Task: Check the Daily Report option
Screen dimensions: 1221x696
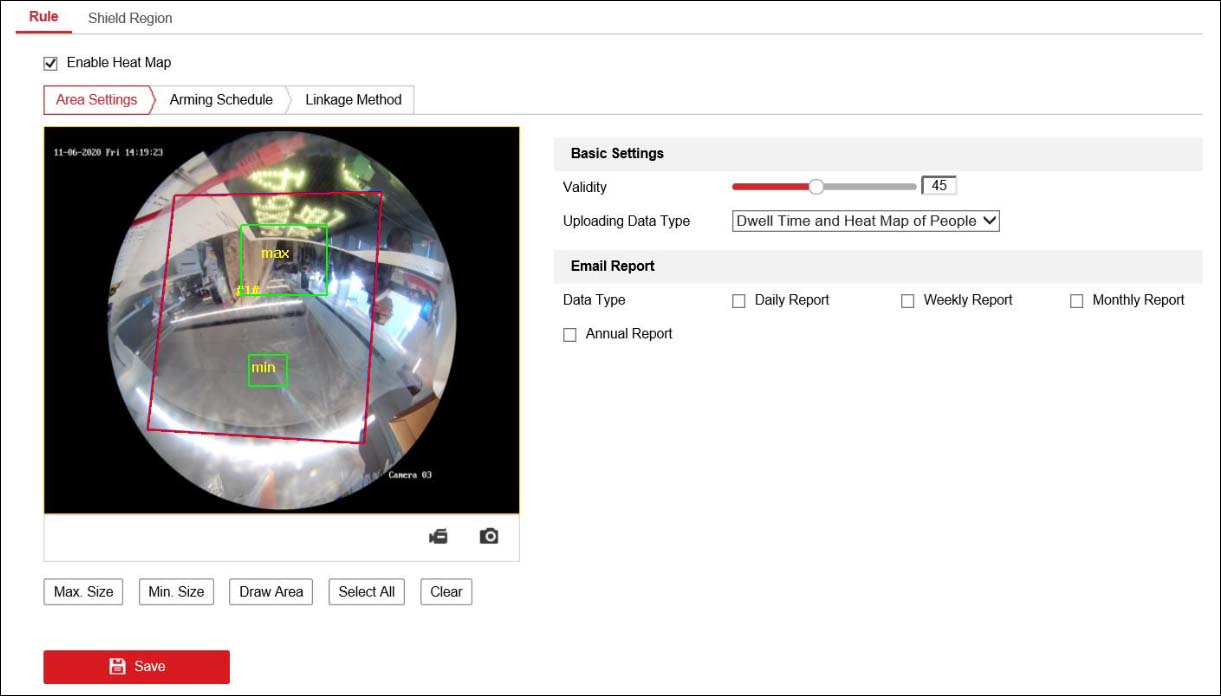Action: (x=738, y=300)
